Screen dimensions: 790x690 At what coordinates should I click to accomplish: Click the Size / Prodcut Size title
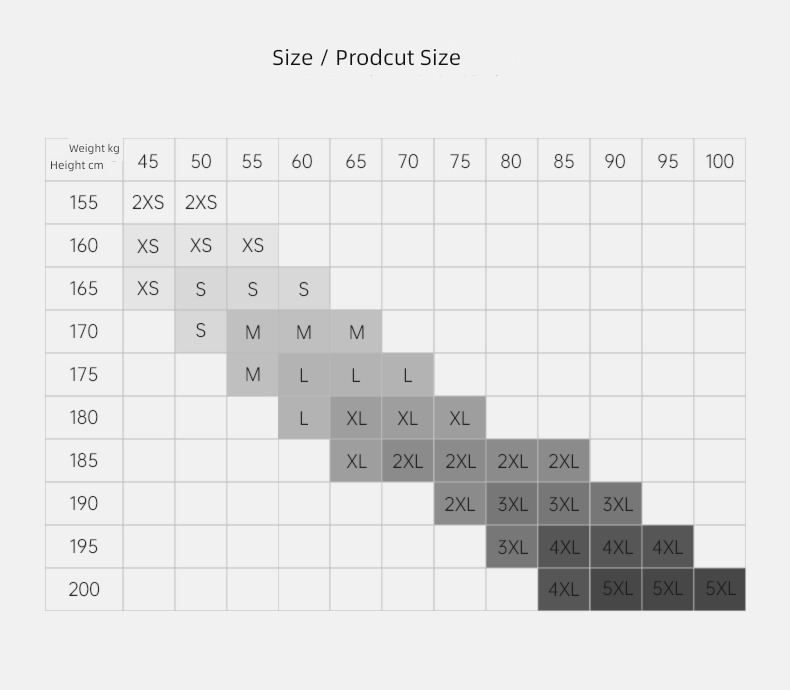coord(366,57)
